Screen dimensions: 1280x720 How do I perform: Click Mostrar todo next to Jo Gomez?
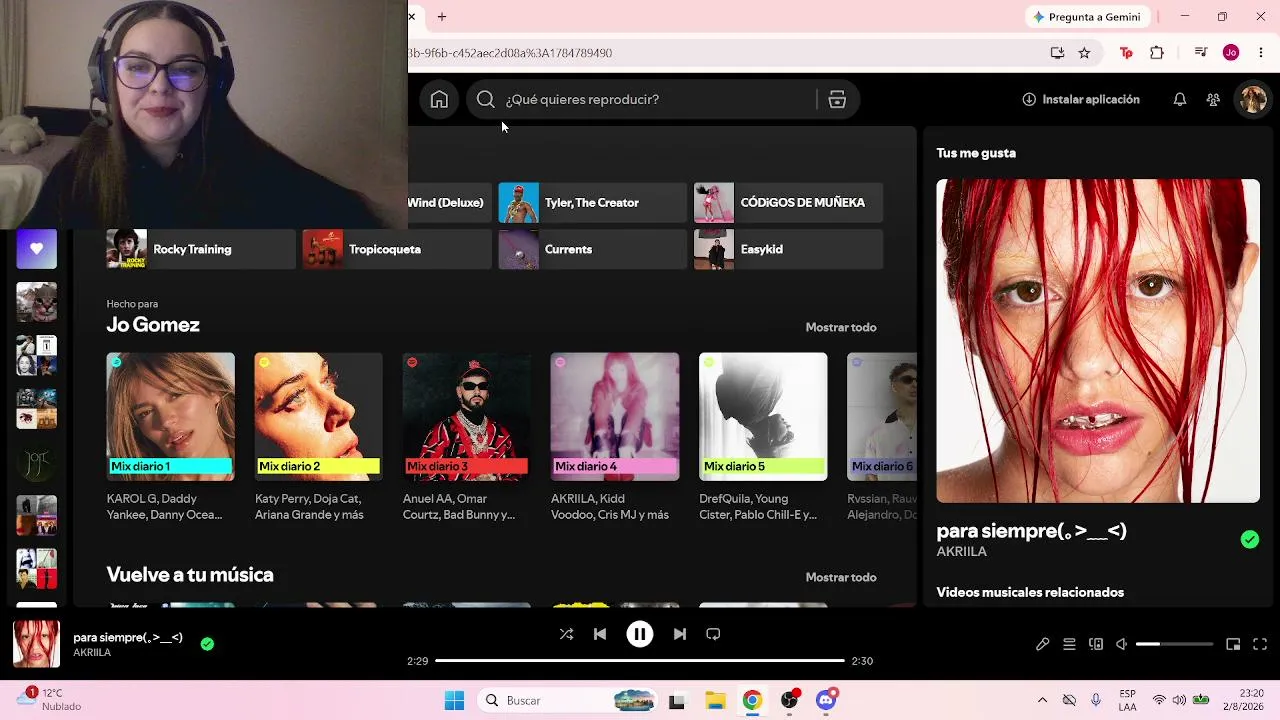(841, 327)
